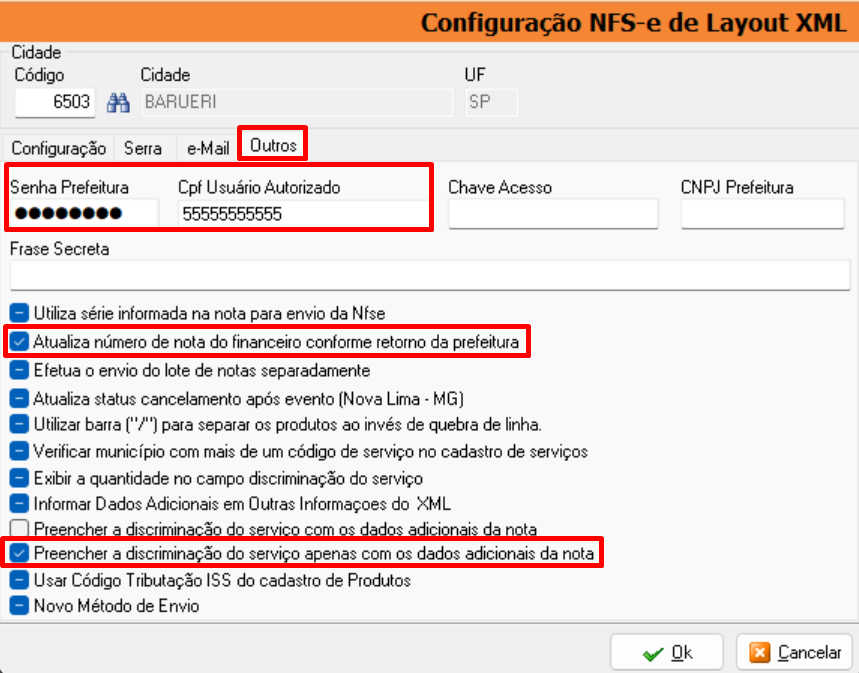Toggle Exibir a quantidade no campo discriminação
Image resolution: width=859 pixels, height=673 pixels.
click(19, 478)
